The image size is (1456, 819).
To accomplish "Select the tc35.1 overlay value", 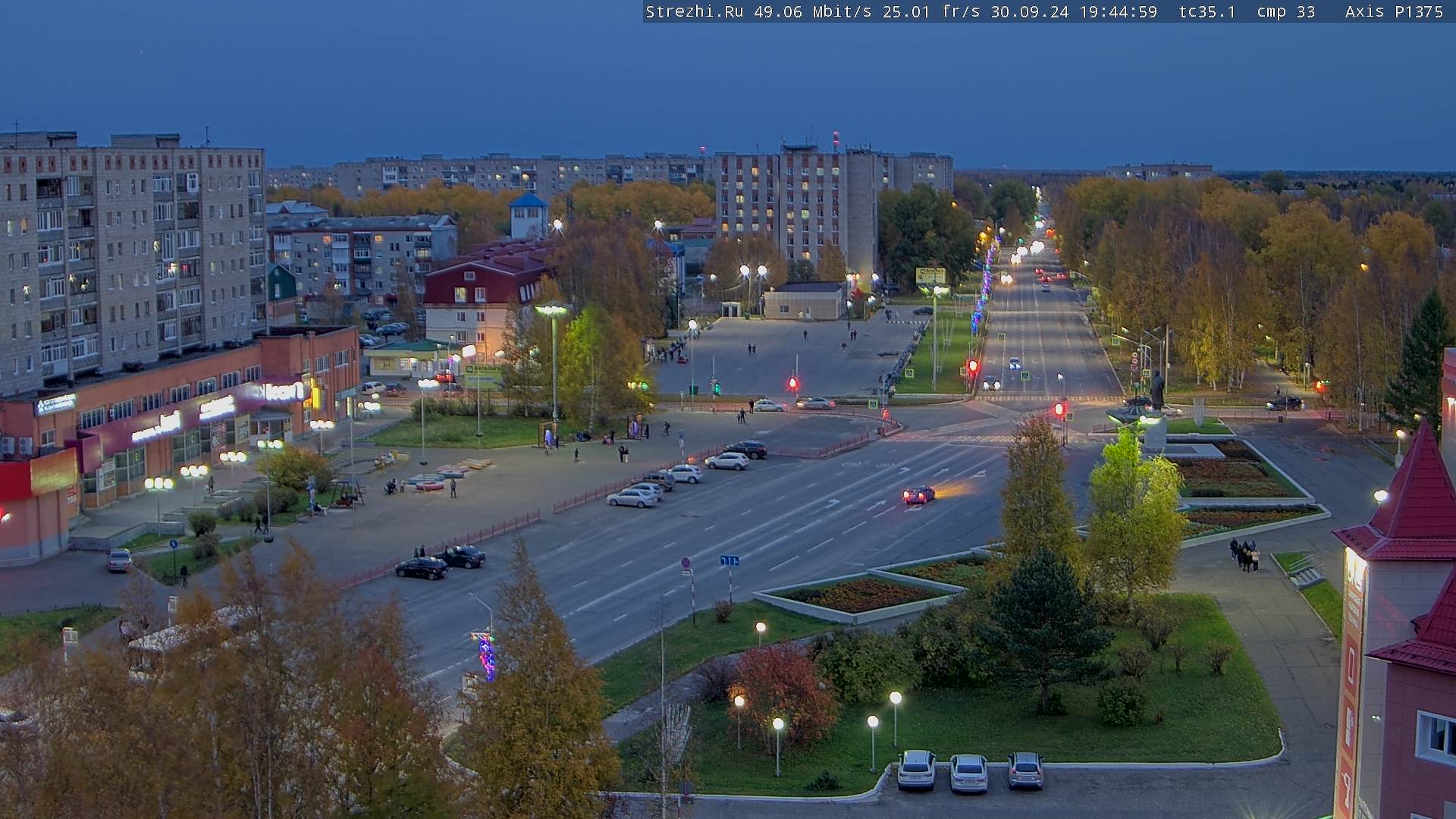I will [1207, 11].
